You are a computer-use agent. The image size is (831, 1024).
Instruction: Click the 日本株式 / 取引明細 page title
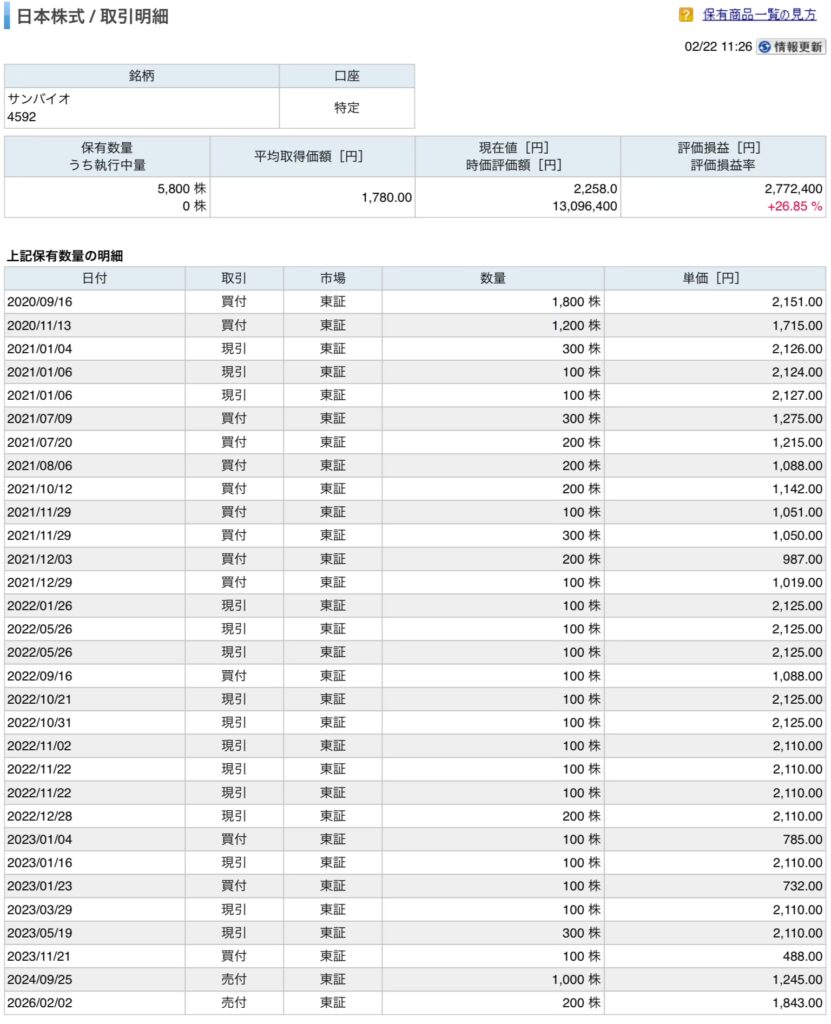pos(93,17)
